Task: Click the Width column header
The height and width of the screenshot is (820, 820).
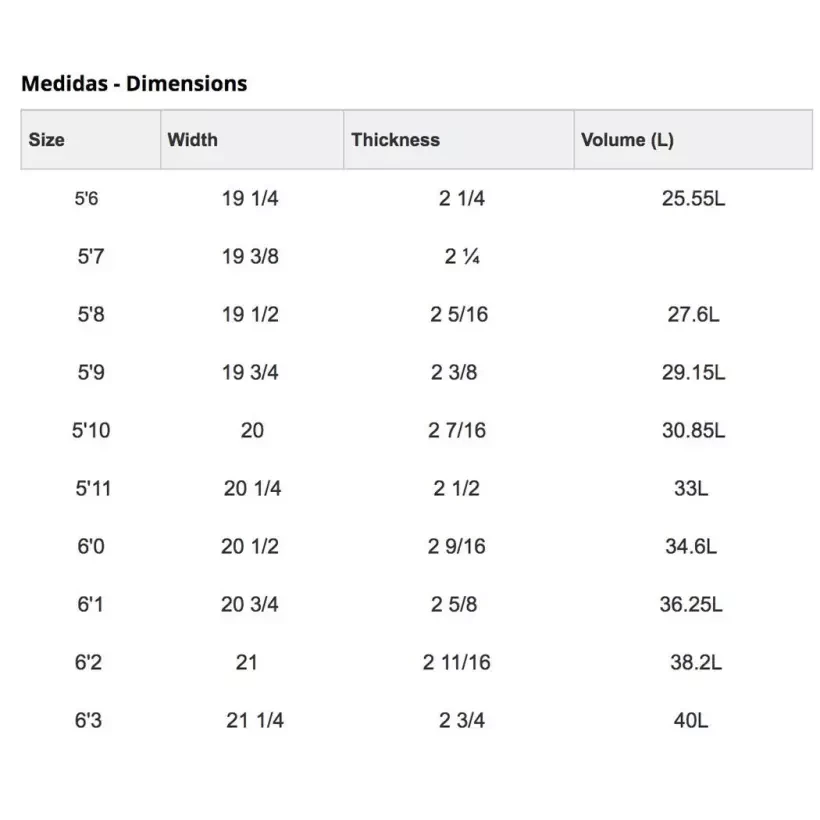Action: [x=192, y=140]
